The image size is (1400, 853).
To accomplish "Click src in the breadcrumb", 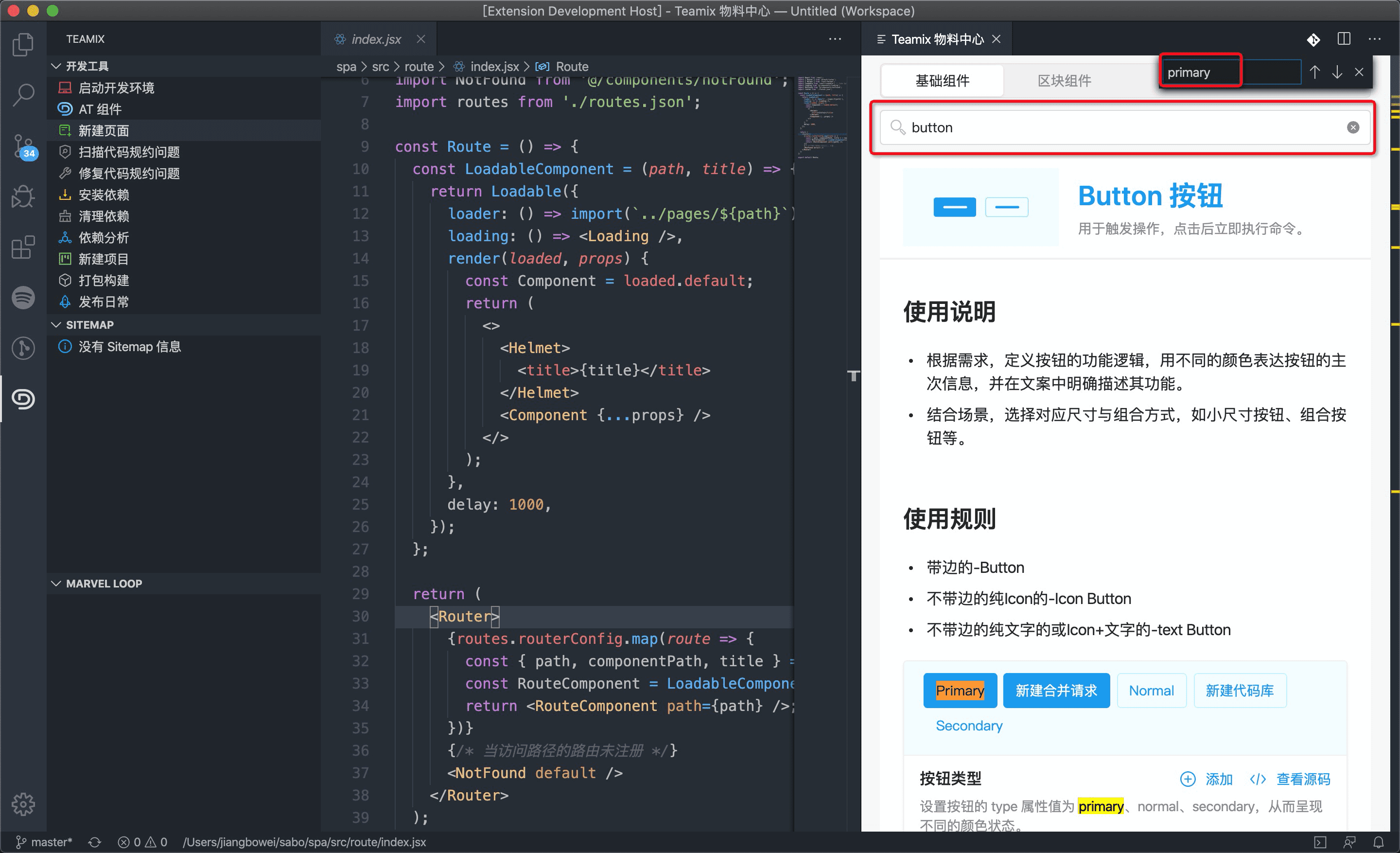I will tap(380, 67).
